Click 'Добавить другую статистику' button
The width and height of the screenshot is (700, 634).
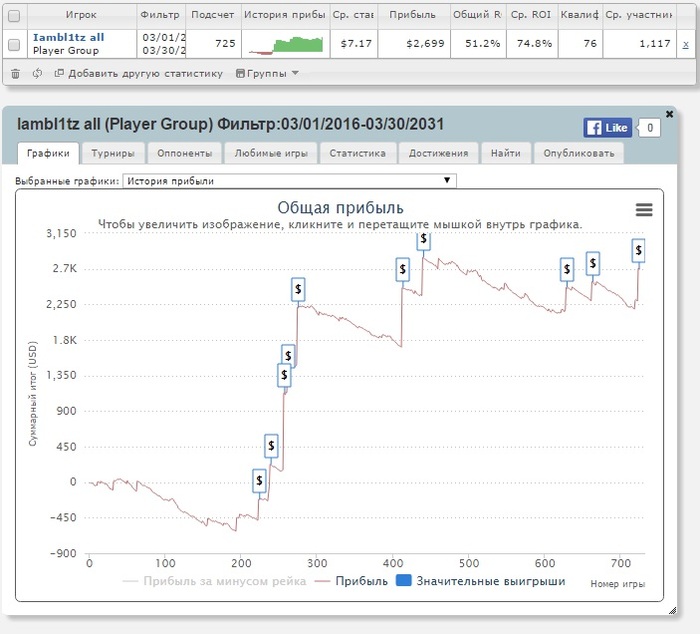click(138, 74)
